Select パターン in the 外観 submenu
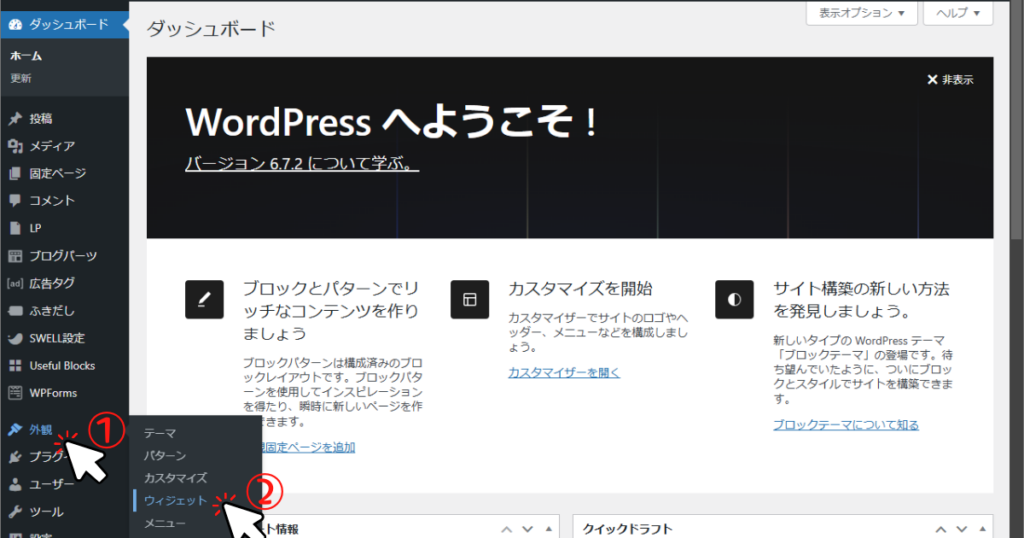1024x538 pixels. 165,456
